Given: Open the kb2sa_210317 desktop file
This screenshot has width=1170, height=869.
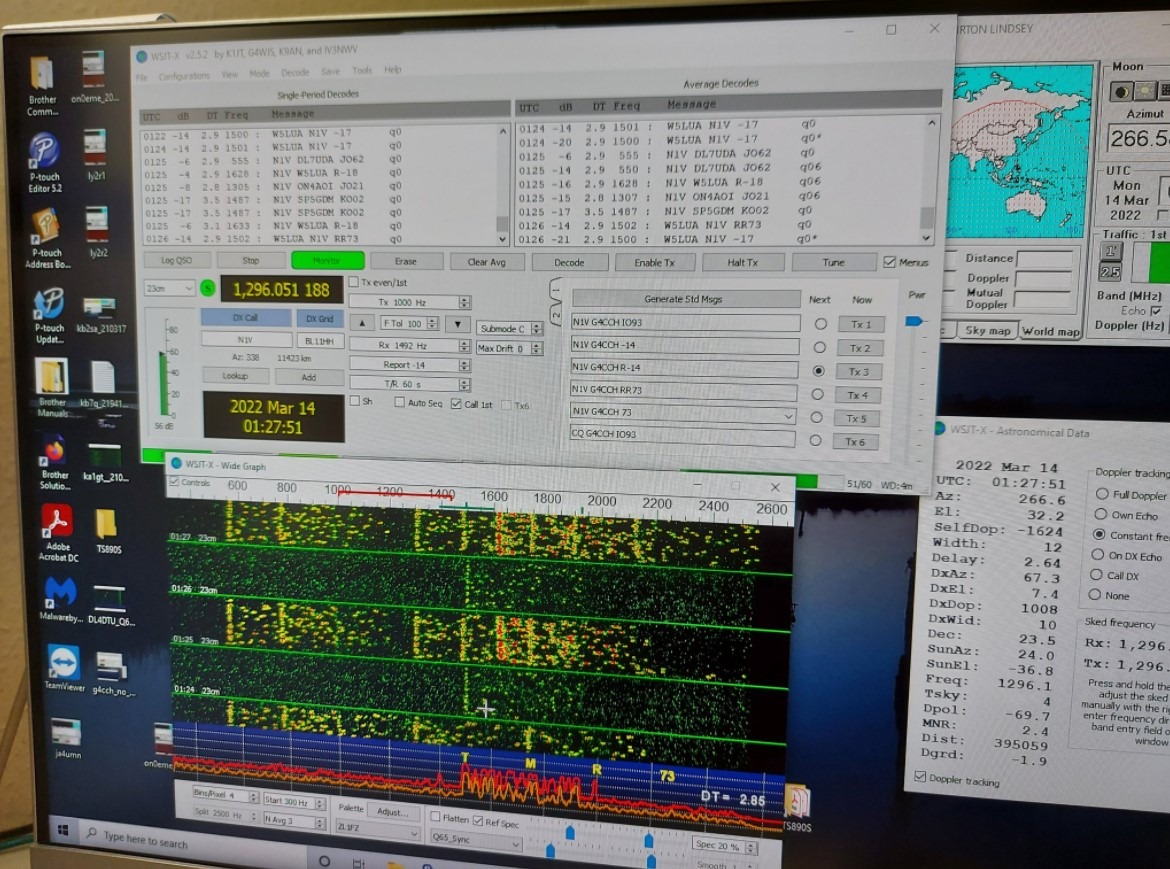Looking at the screenshot, I should [x=101, y=315].
